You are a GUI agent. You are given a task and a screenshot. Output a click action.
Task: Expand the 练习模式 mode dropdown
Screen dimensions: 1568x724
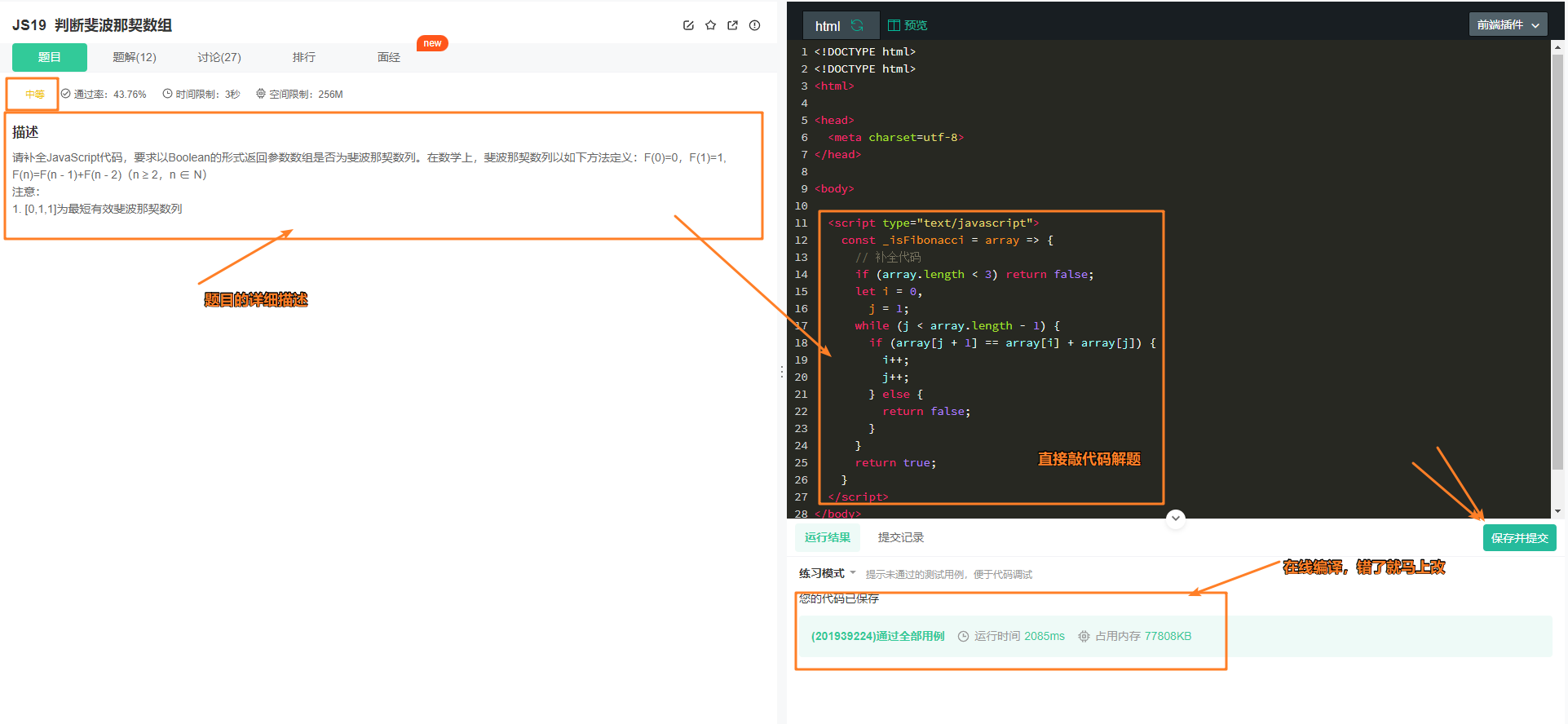827,573
